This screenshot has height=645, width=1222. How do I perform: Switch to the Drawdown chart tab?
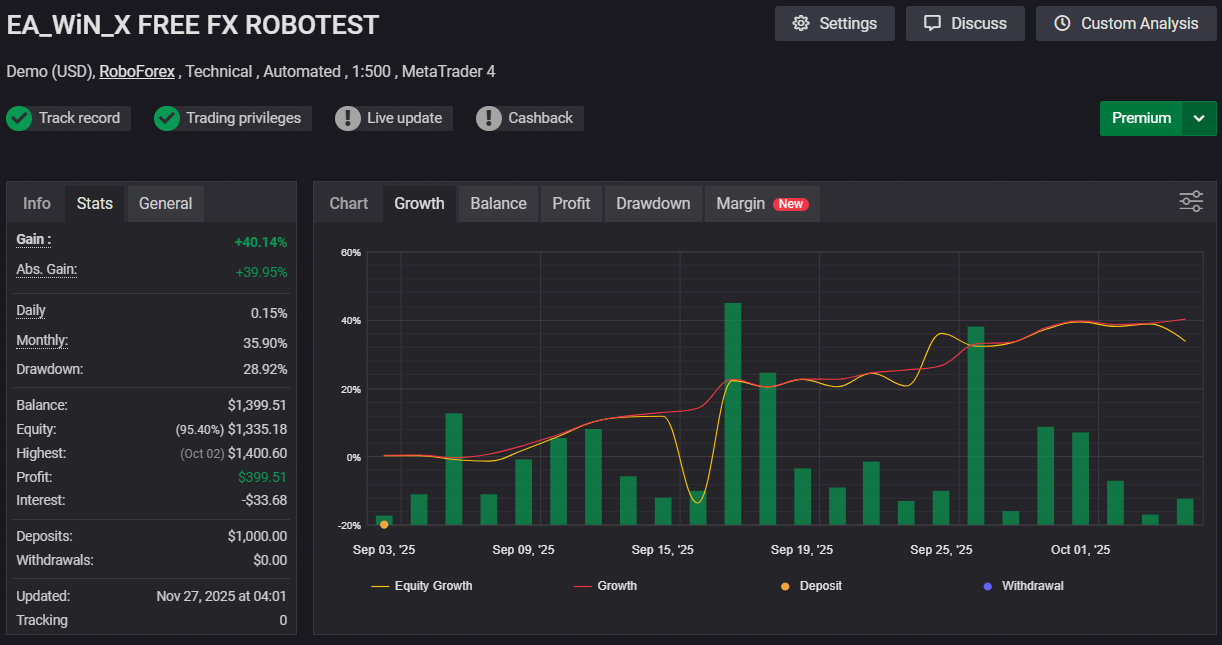(x=653, y=204)
